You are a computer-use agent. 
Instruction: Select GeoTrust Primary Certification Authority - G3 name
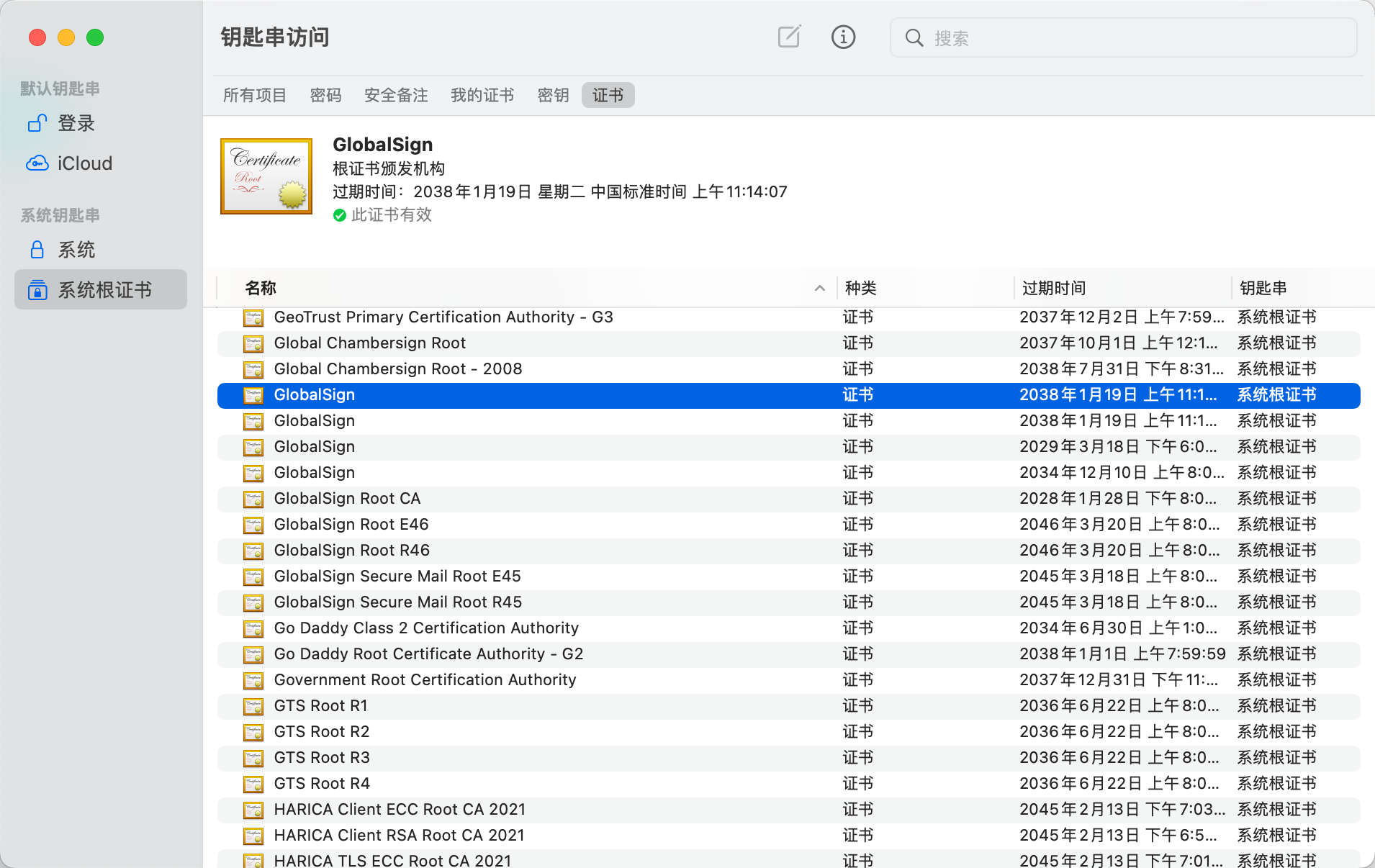point(443,317)
